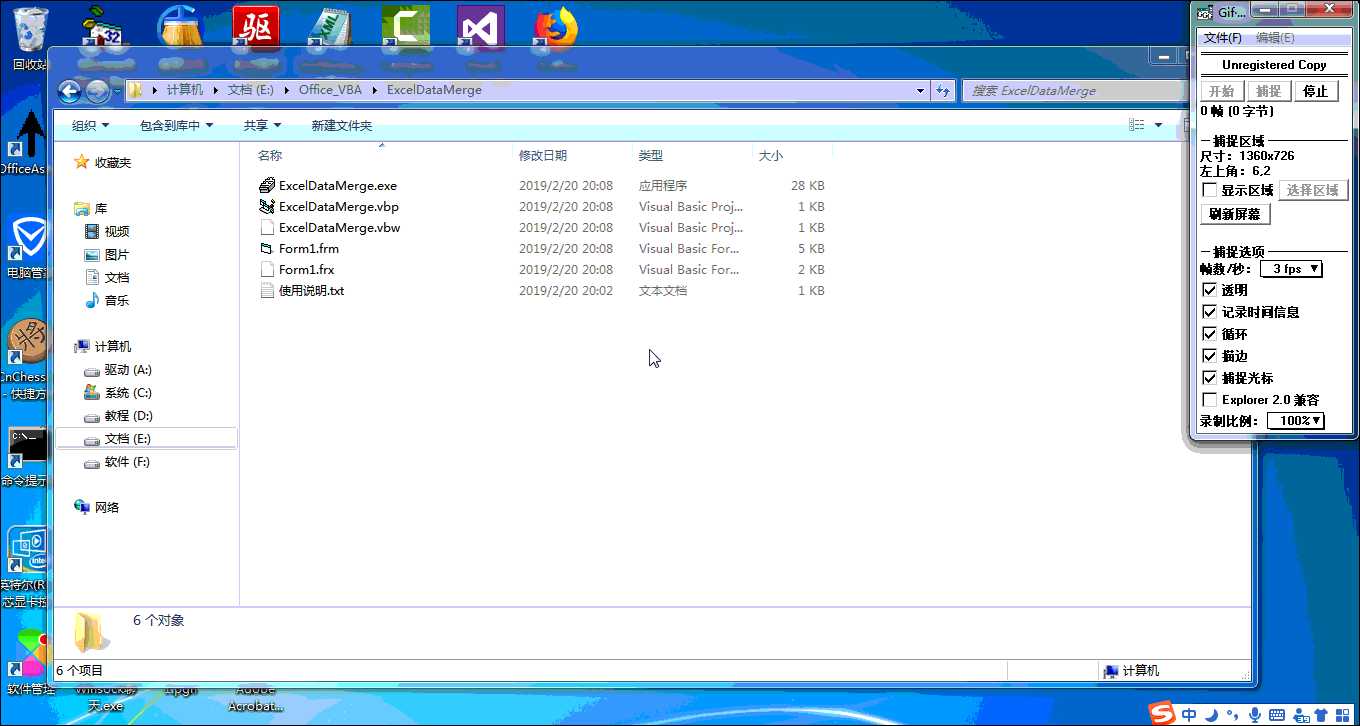1360x726 pixels.
Task: Click the Sogou input method S logo
Action: point(1161,713)
